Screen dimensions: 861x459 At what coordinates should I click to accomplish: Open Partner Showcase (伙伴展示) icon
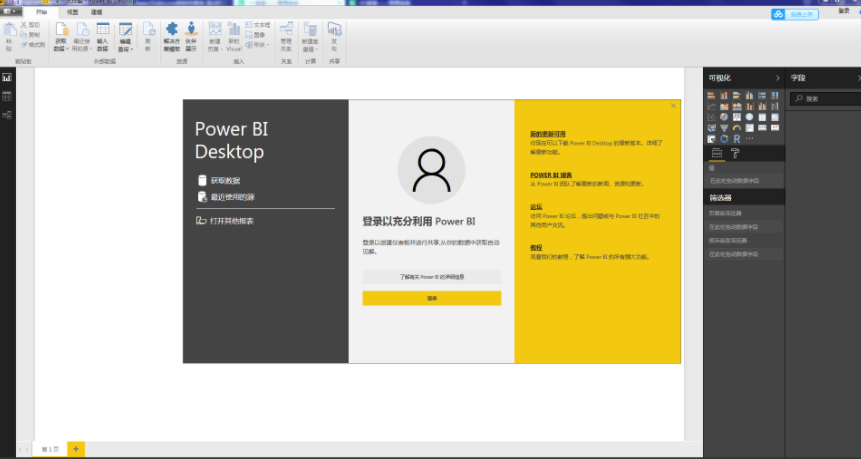[191, 29]
